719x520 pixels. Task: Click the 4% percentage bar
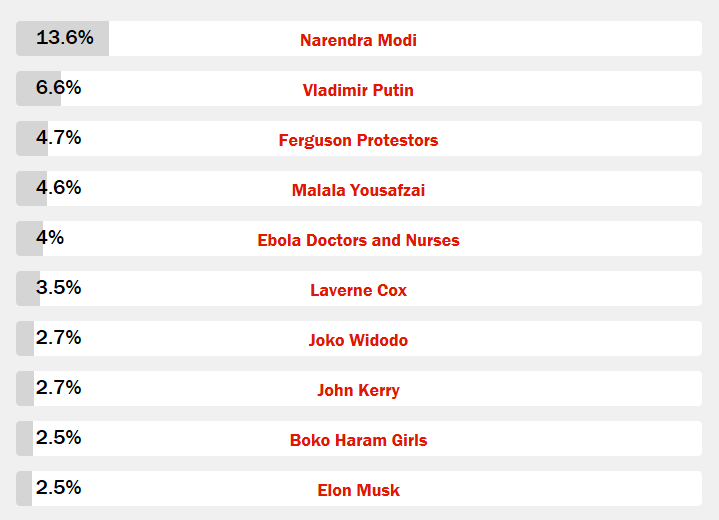pos(29,238)
